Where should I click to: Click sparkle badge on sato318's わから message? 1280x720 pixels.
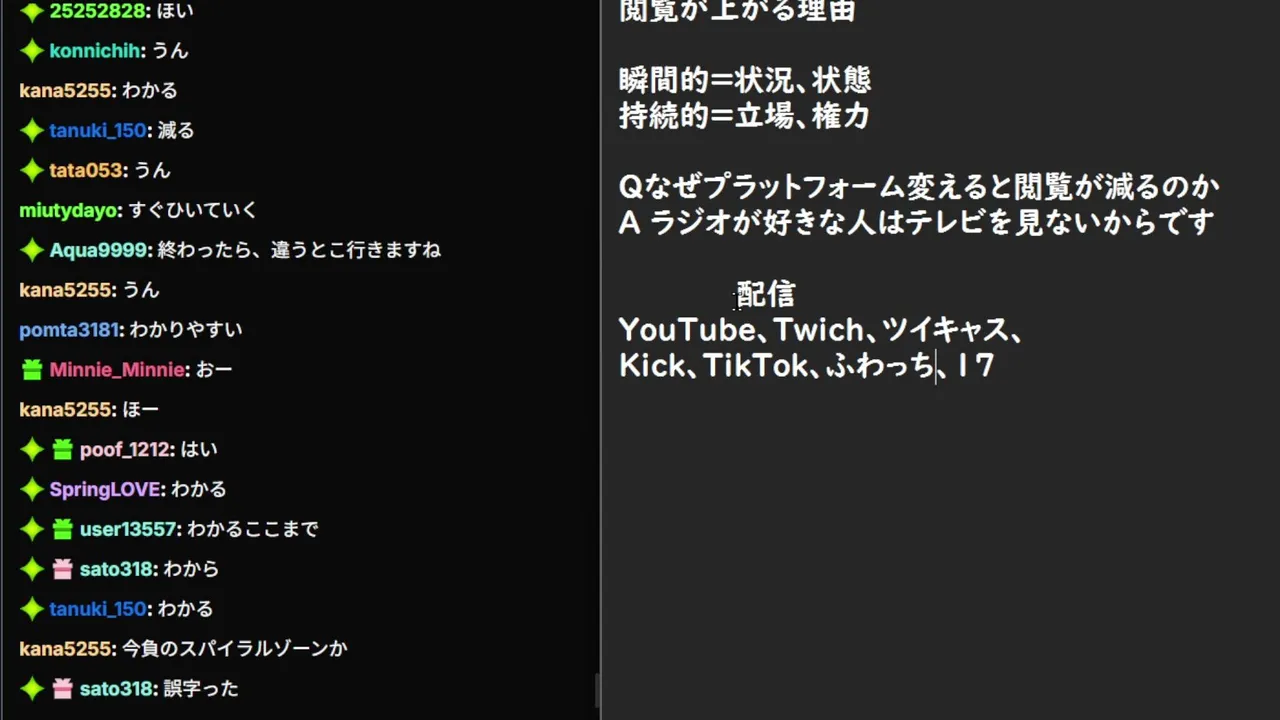(x=32, y=569)
